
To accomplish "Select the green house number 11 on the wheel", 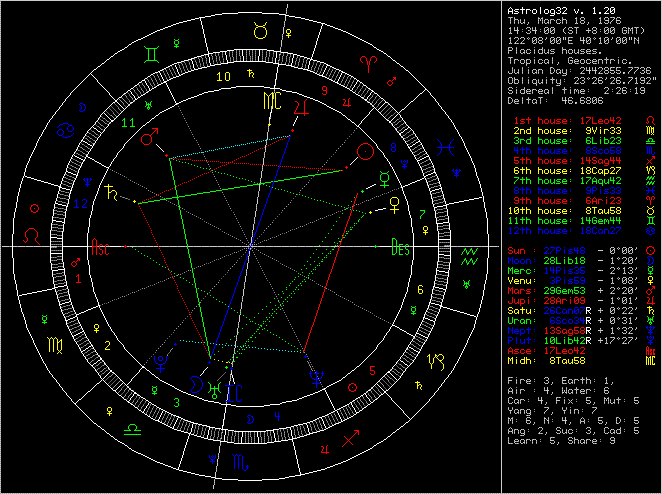I will (128, 123).
